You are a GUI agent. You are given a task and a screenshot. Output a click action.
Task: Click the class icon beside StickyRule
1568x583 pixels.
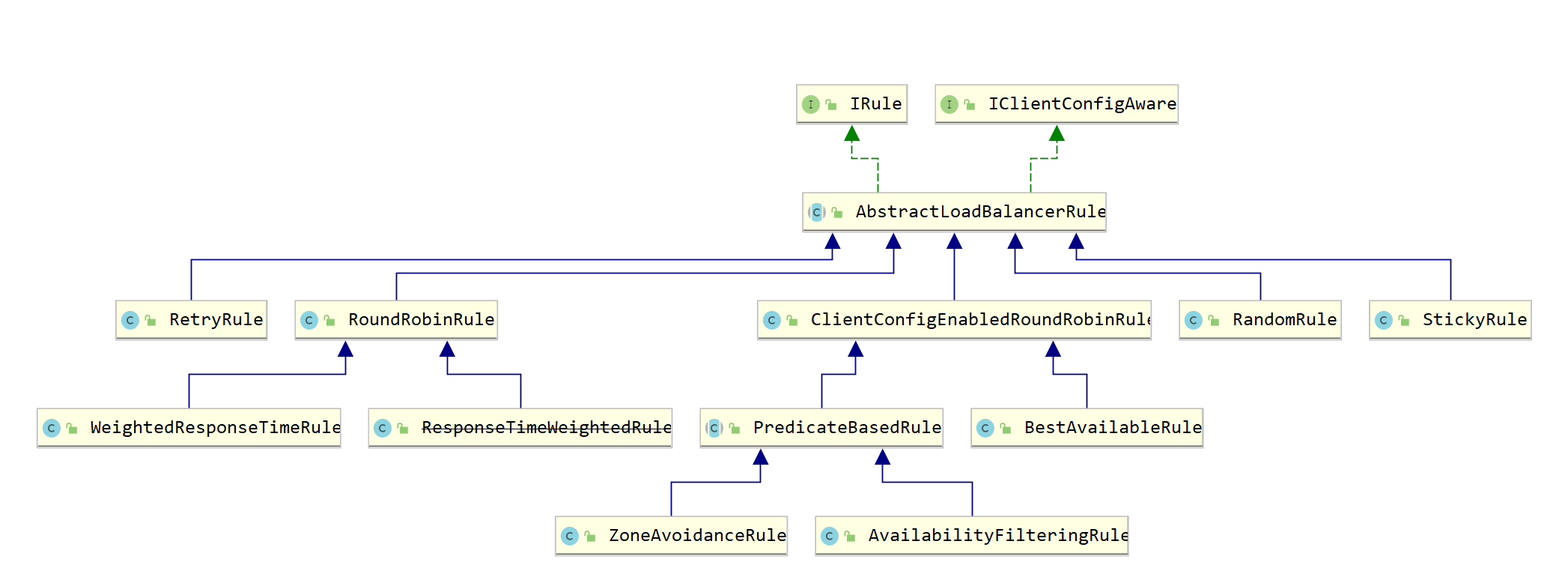[1383, 320]
